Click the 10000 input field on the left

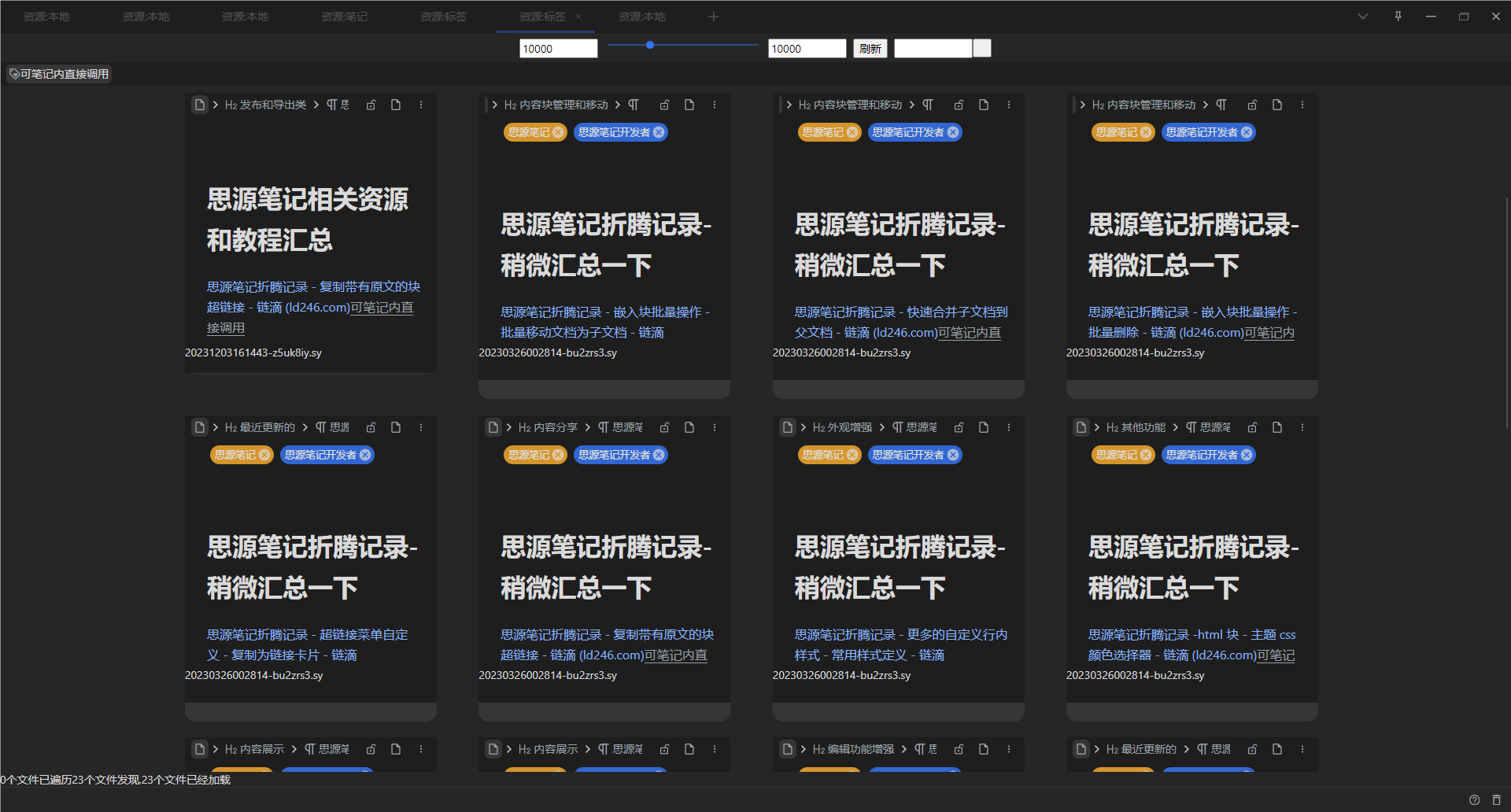(x=558, y=48)
